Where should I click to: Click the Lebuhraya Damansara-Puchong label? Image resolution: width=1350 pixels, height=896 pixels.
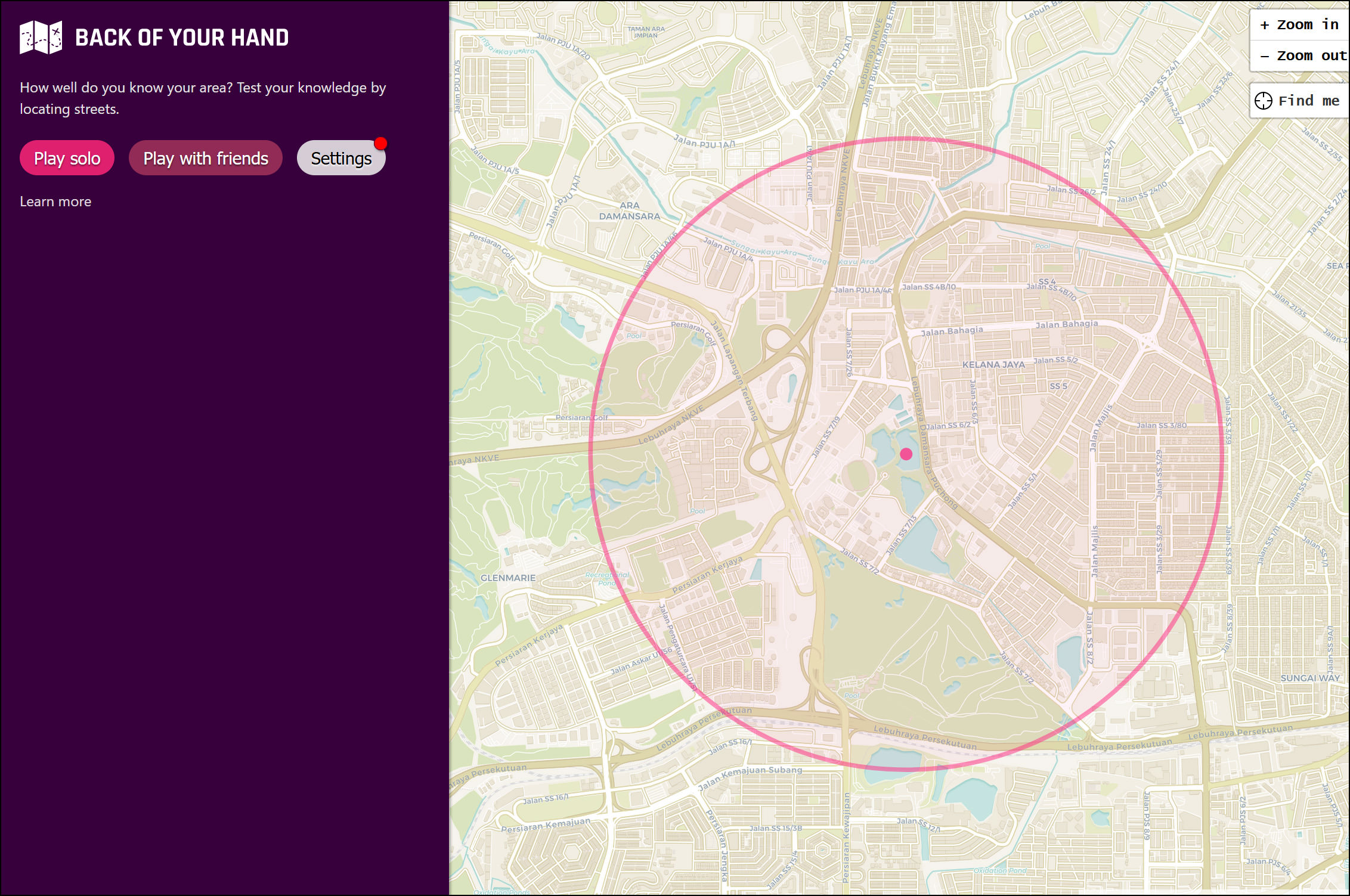click(933, 442)
